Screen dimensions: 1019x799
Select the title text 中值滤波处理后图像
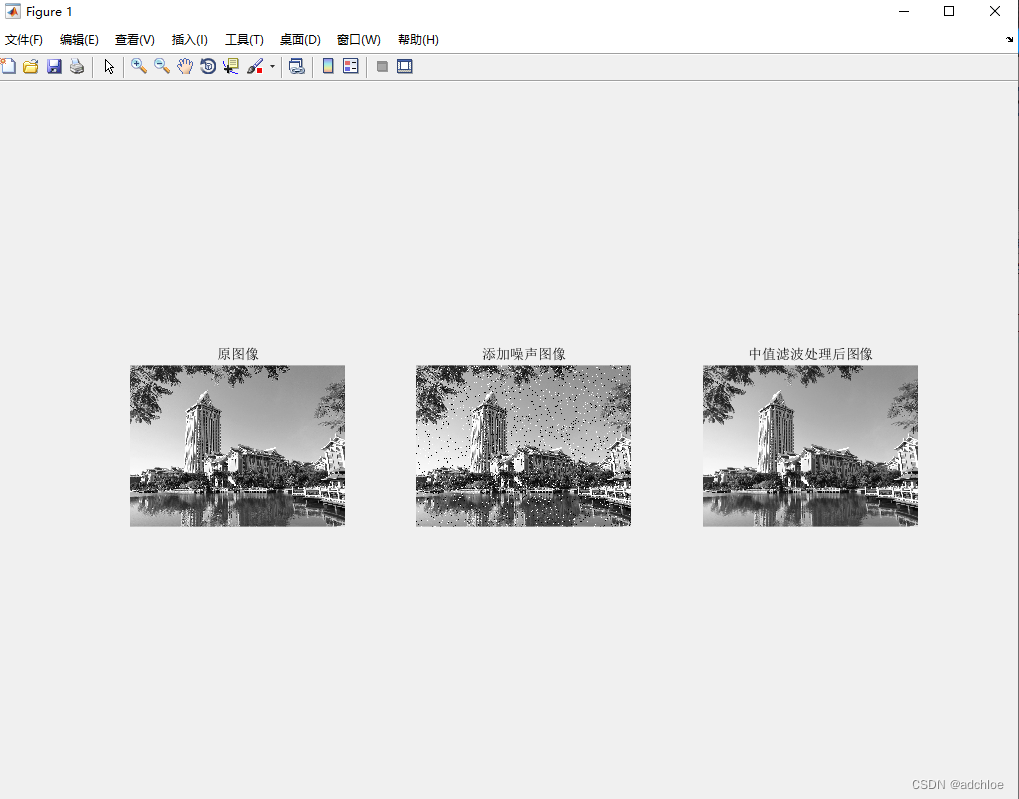coord(810,354)
